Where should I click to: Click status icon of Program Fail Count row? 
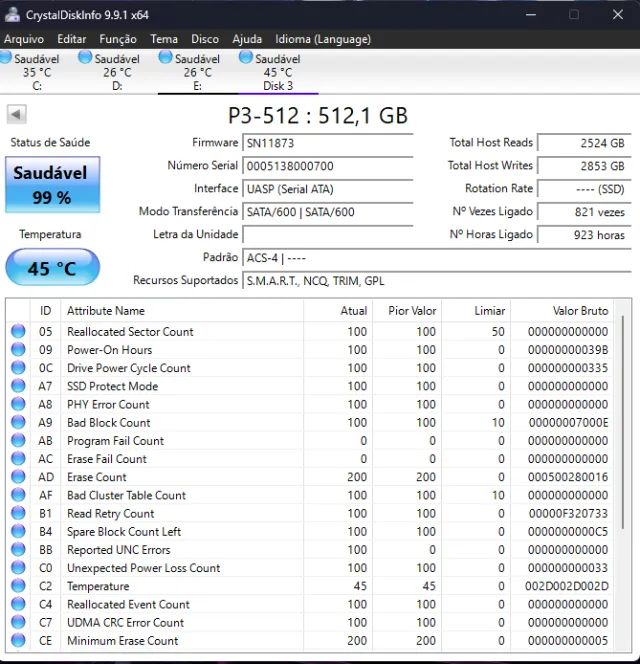pyautogui.click(x=18, y=440)
